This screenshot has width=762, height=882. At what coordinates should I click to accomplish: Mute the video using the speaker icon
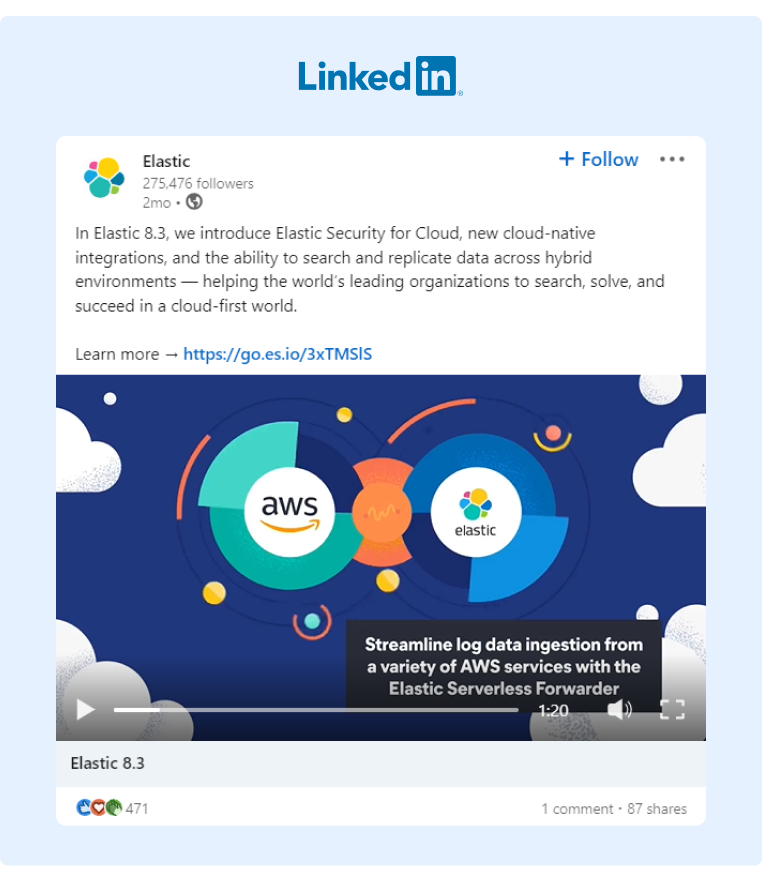point(621,710)
